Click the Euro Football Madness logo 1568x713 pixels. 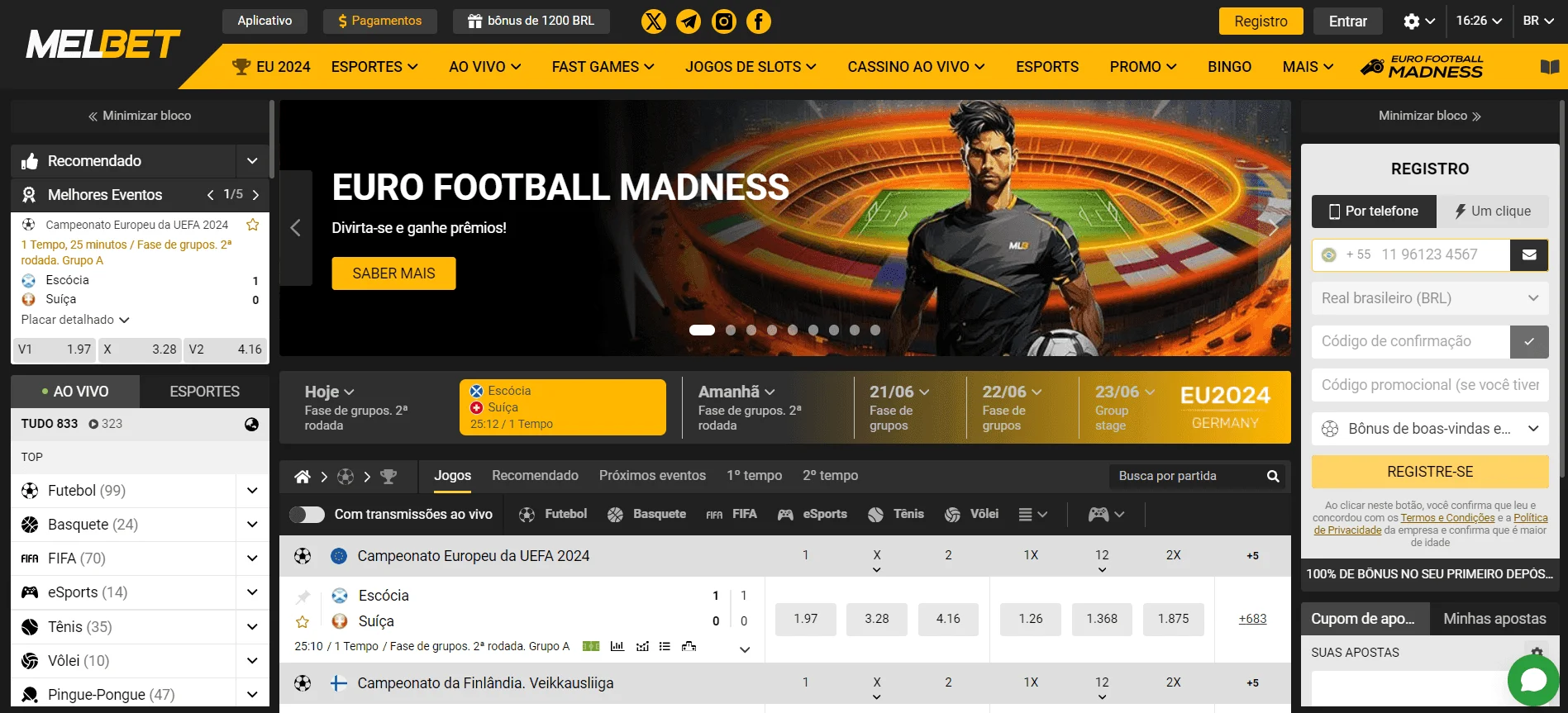[1422, 67]
